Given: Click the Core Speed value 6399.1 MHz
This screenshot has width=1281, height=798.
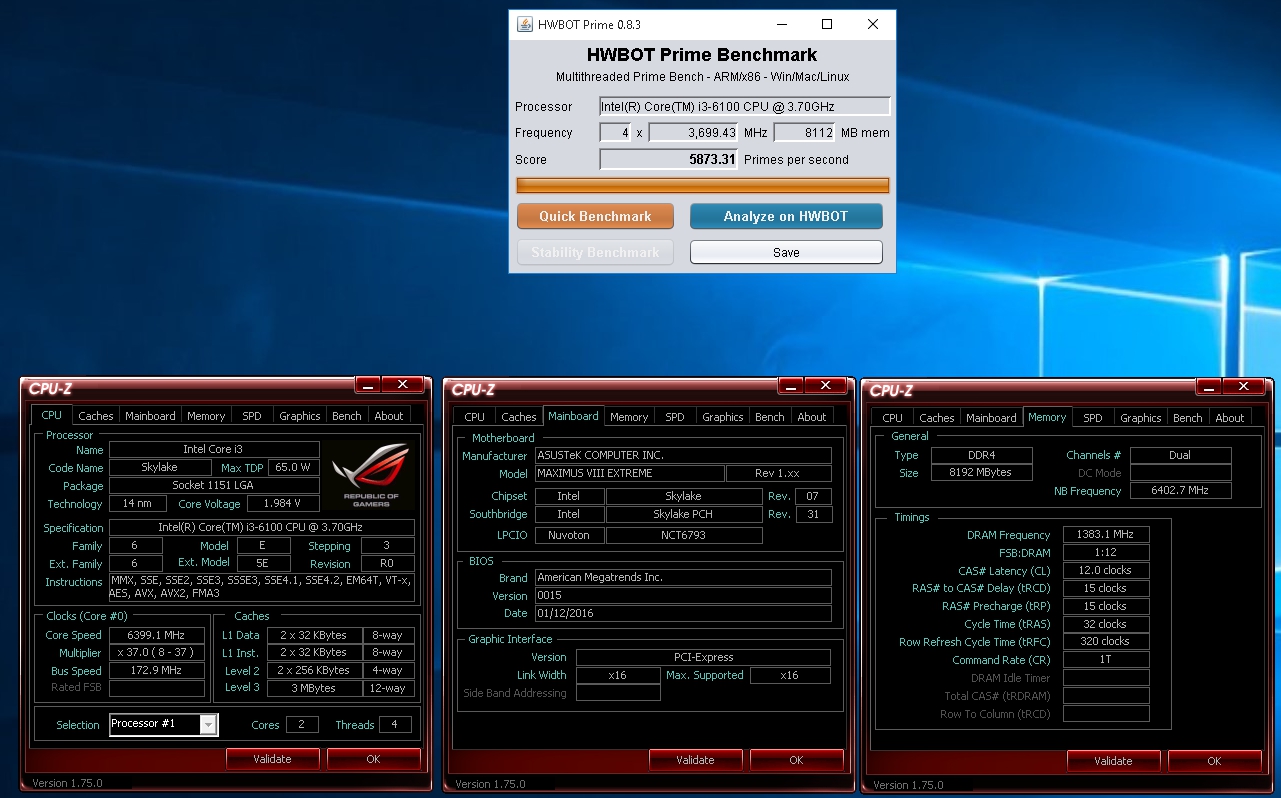Looking at the screenshot, I should 157,635.
